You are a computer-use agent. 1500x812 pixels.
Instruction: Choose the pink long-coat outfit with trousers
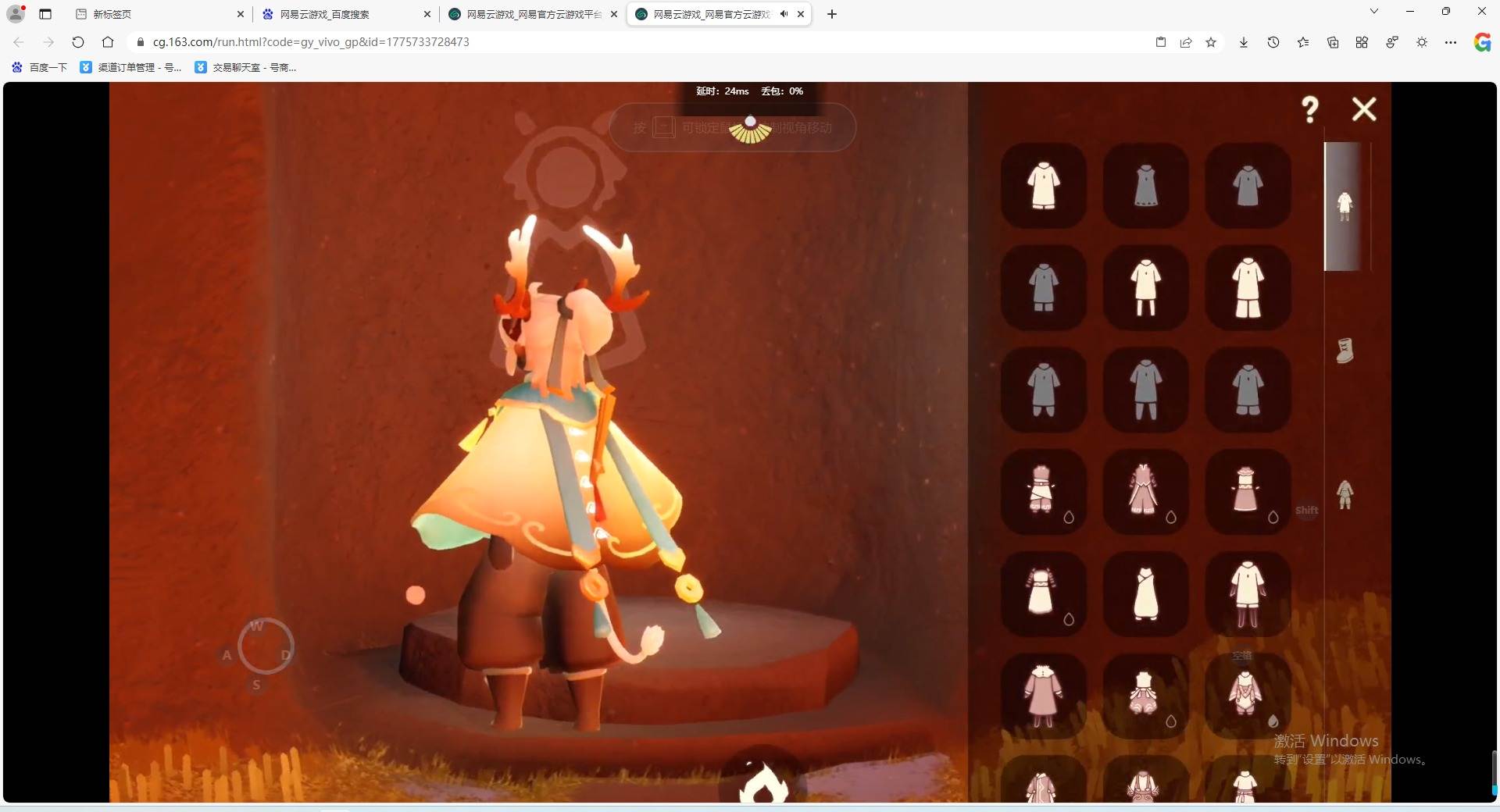click(x=1146, y=492)
